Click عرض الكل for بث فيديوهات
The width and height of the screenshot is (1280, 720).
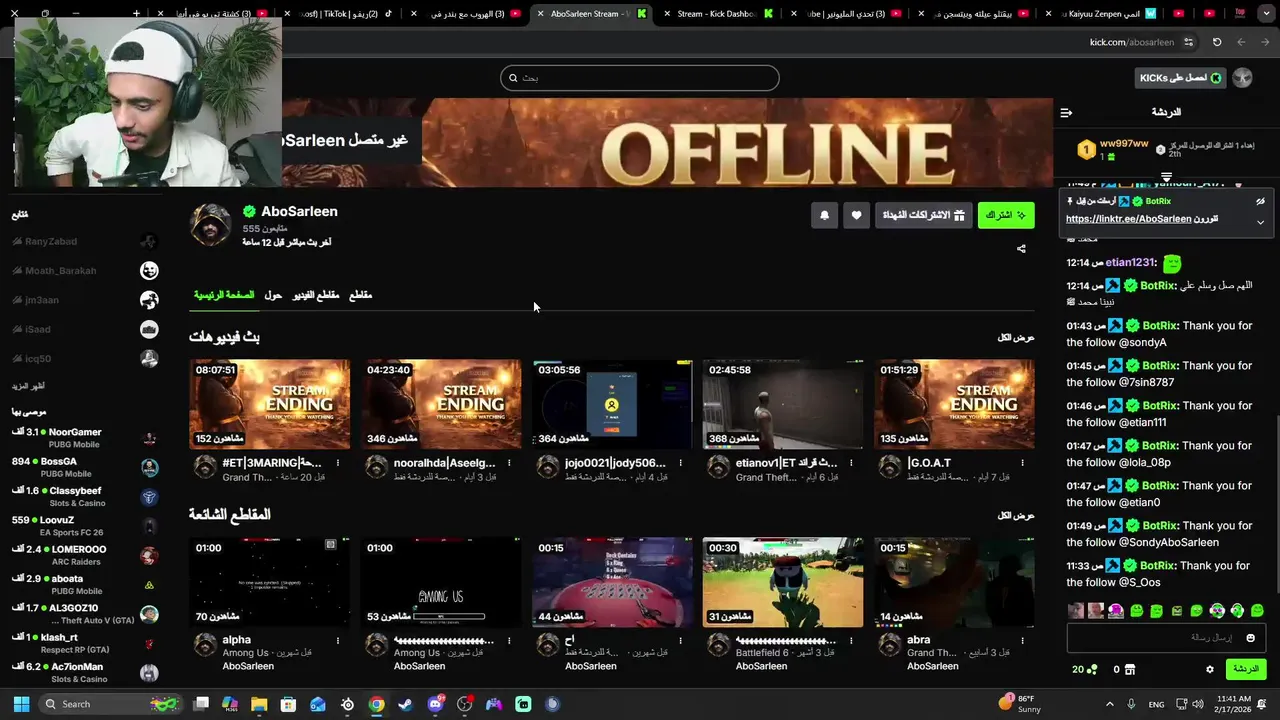[1016, 337]
